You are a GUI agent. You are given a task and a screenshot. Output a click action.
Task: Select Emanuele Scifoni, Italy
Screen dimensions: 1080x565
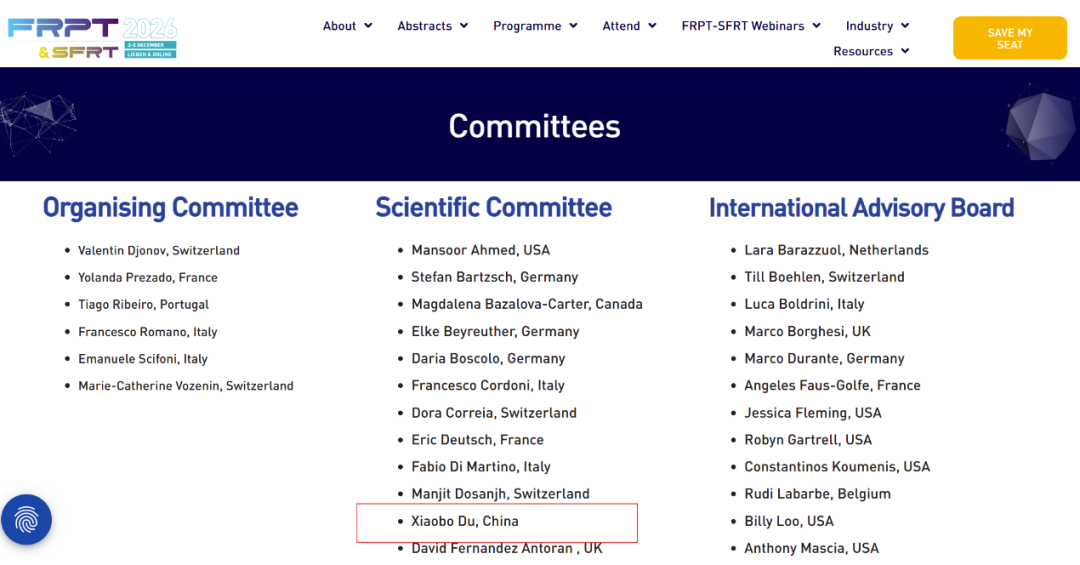click(x=143, y=358)
